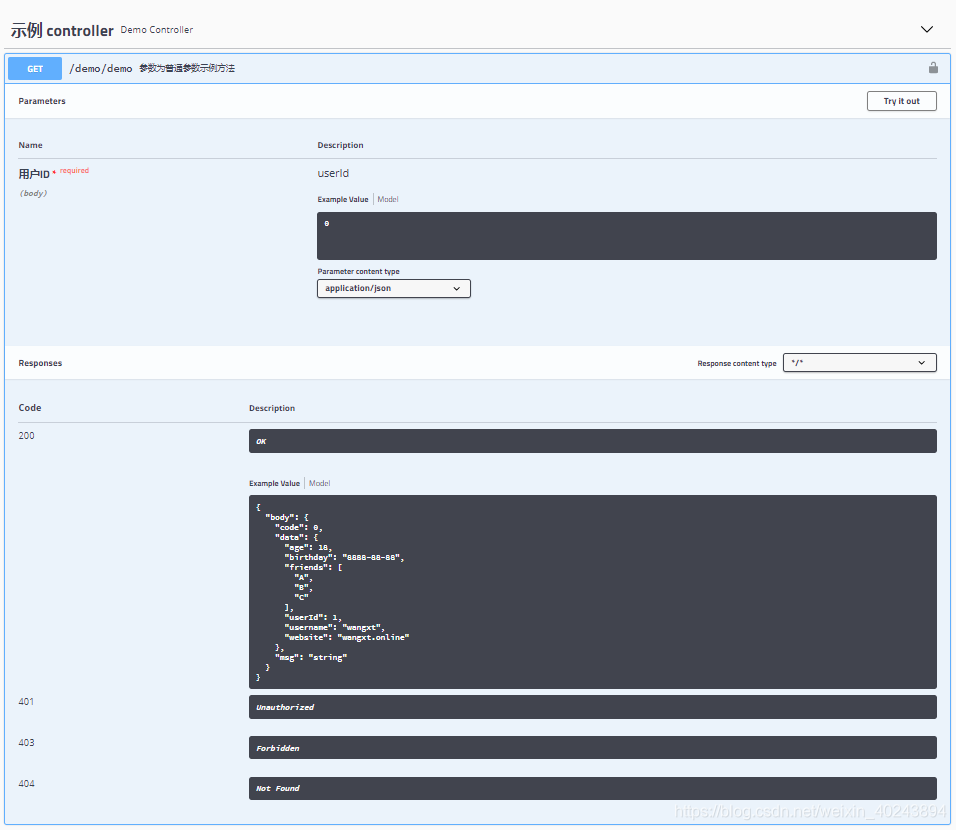Click response code 403
The width and height of the screenshot is (956, 830).
click(x=26, y=742)
